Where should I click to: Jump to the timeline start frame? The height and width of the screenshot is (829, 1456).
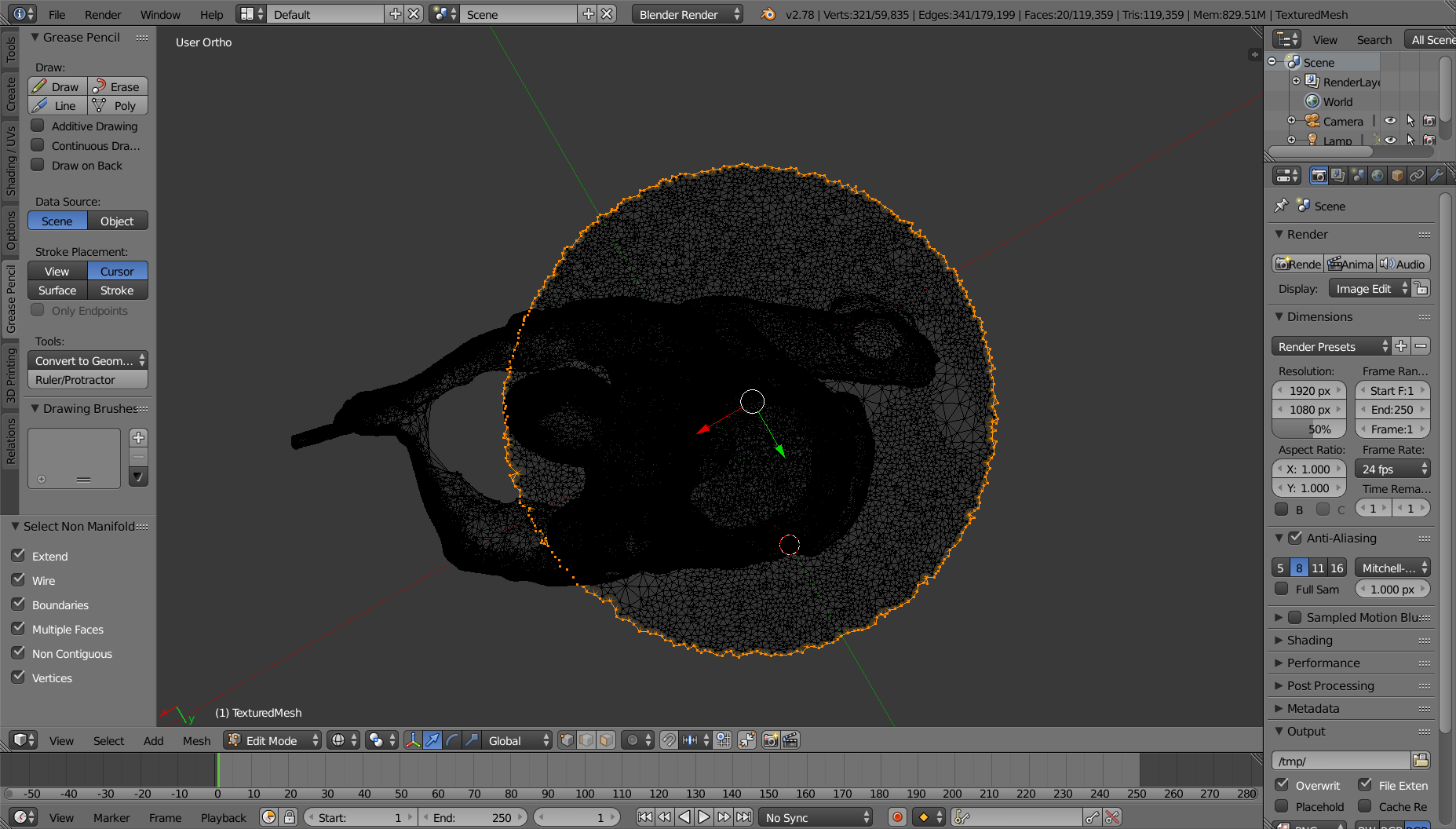pos(644,817)
